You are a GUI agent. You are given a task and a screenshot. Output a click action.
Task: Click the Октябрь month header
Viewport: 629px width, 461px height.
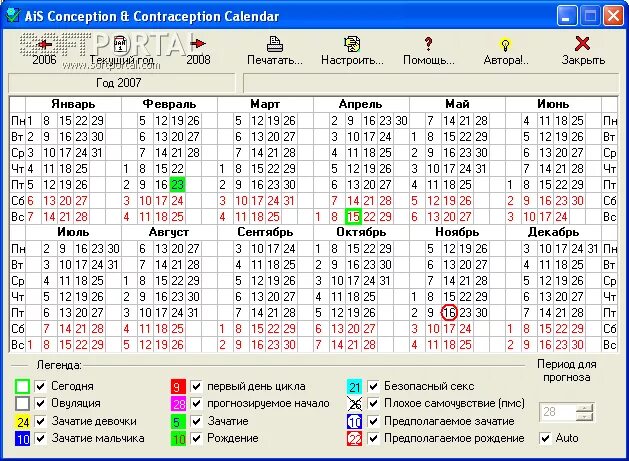(x=361, y=232)
